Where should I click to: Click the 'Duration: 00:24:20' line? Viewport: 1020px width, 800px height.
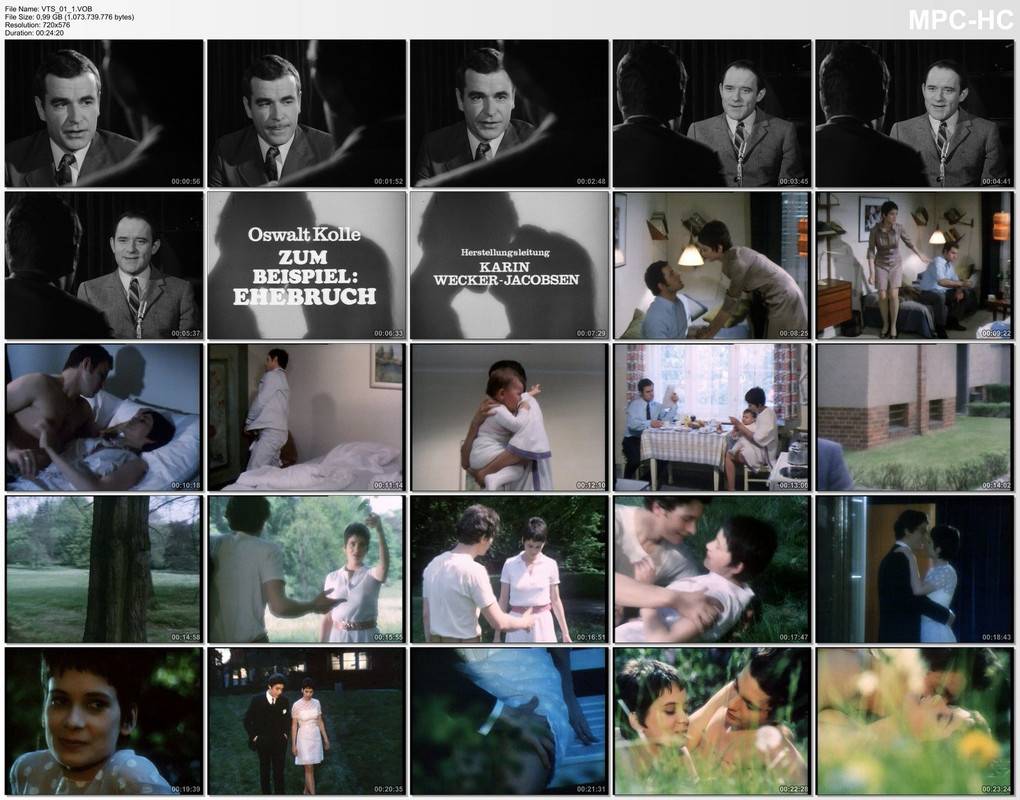[x=34, y=33]
